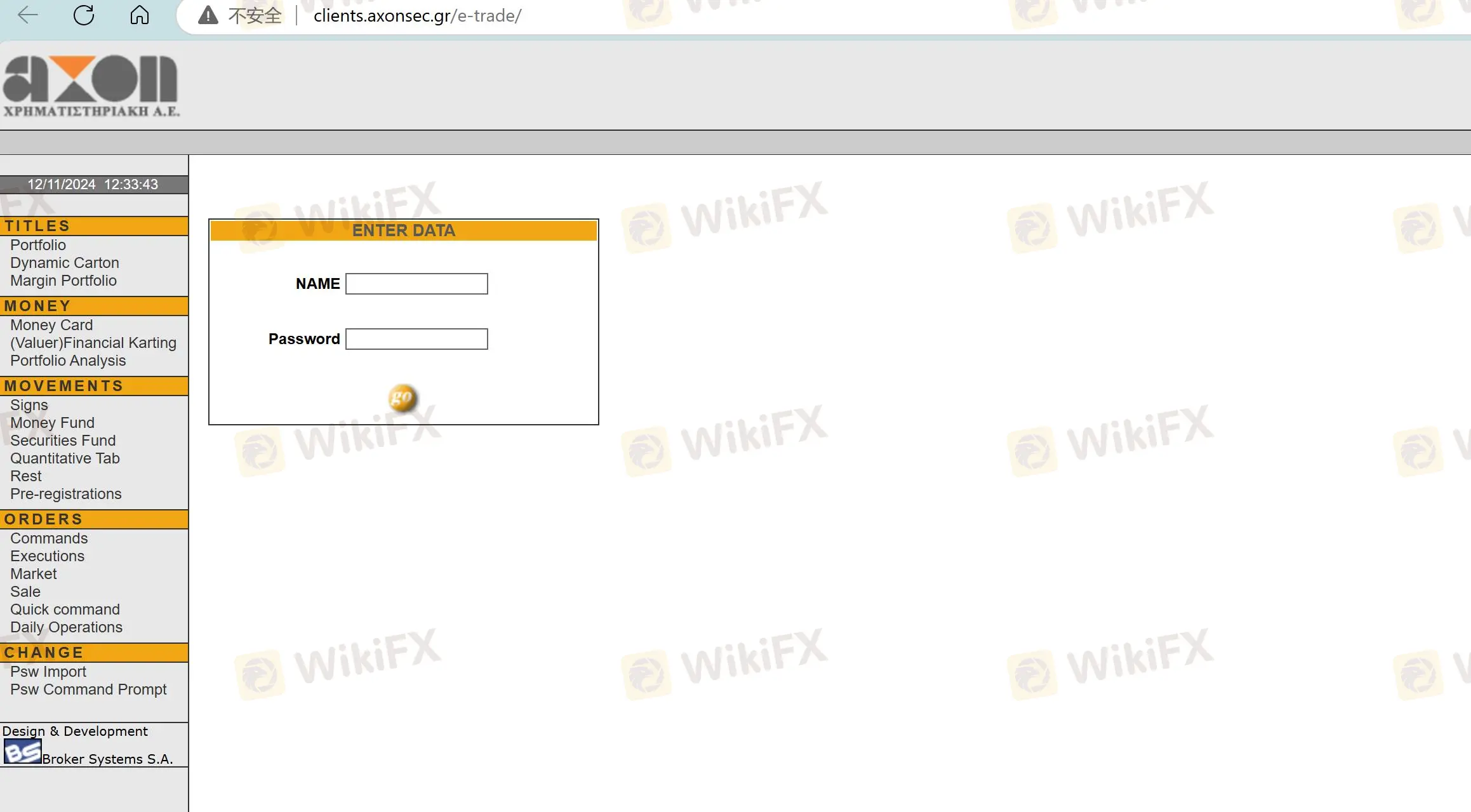This screenshot has height=812, width=1471.
Task: Click the Password input field
Action: pyautogui.click(x=417, y=338)
